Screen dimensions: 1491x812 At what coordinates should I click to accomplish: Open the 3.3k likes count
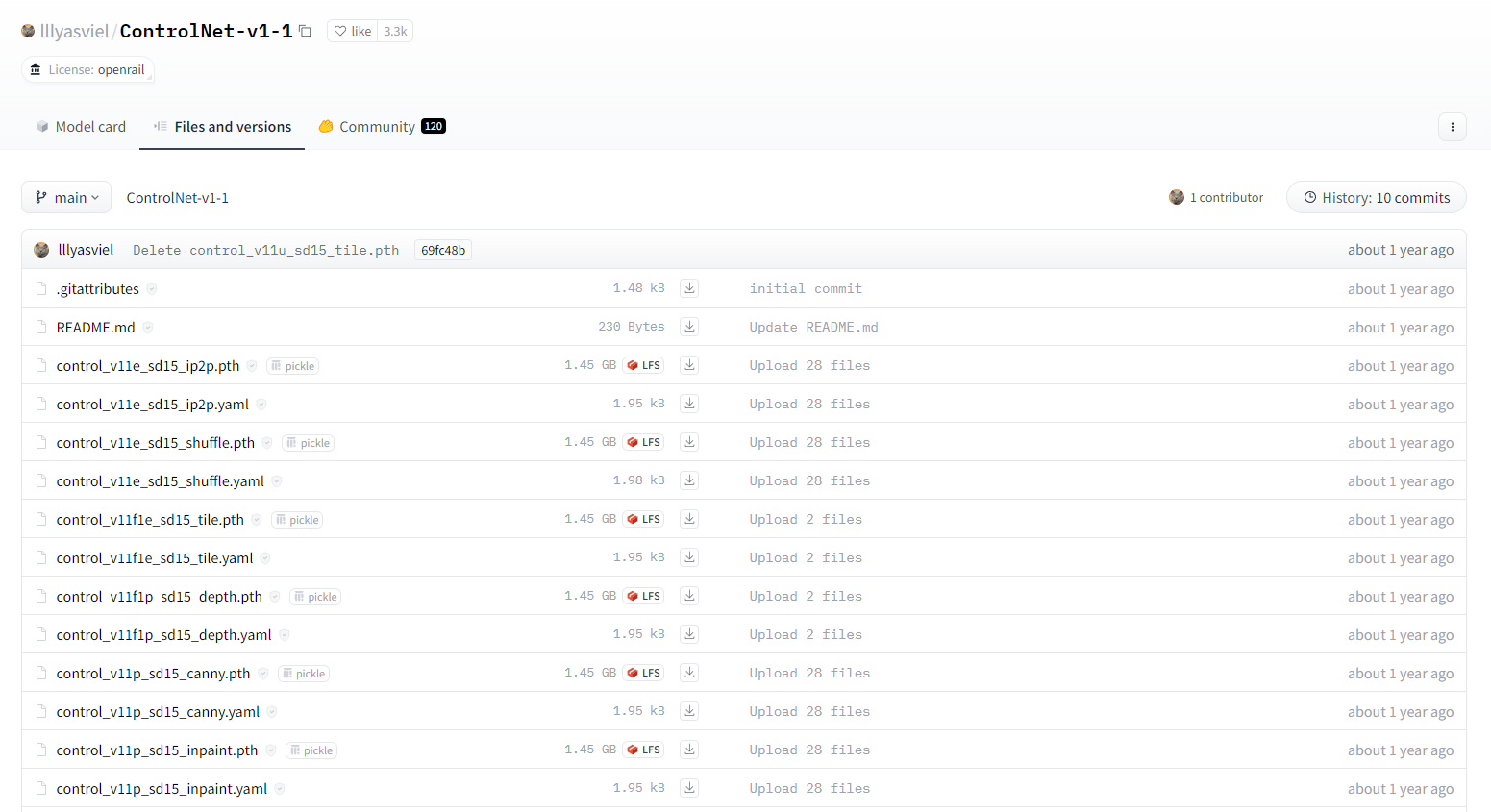[x=395, y=31]
